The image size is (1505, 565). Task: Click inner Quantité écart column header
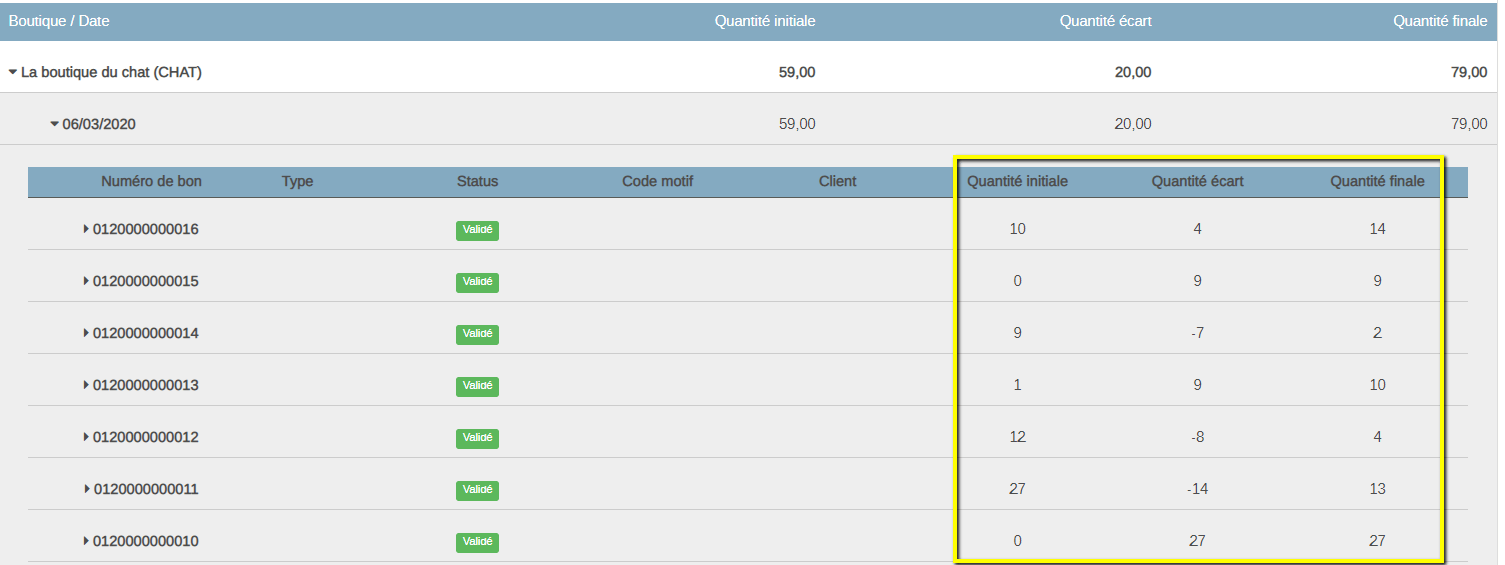[1198, 182]
